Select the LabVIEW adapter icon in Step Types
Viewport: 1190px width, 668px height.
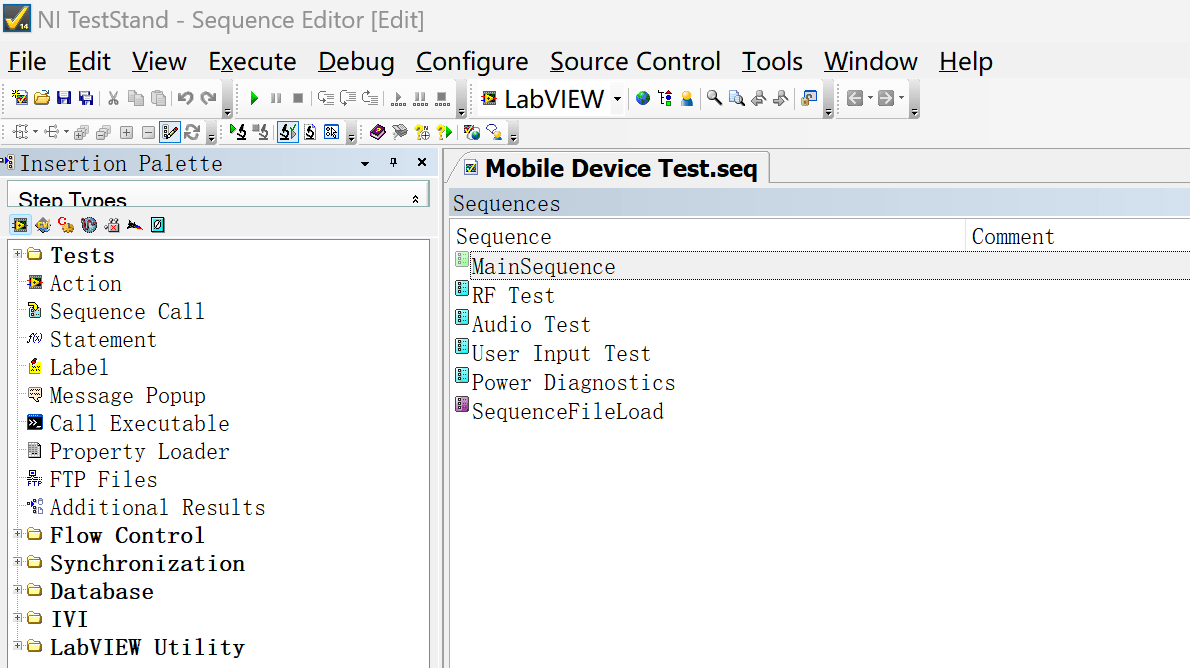(x=20, y=224)
